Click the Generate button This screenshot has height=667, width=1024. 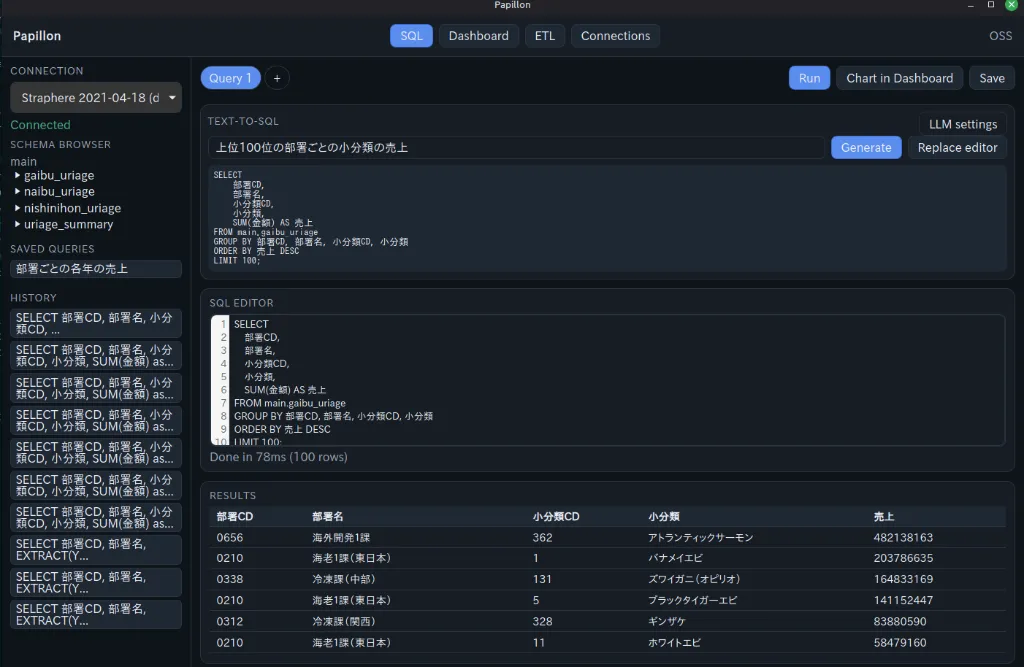pos(866,148)
